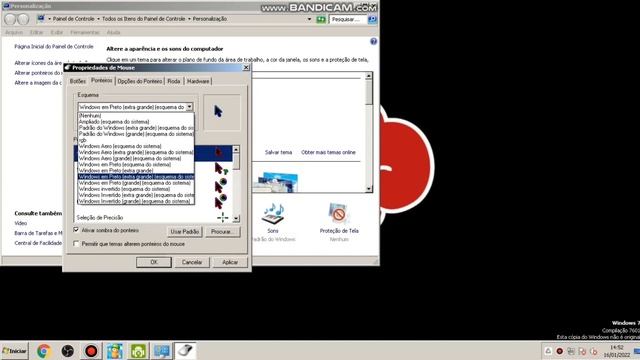Choose Windows invertido (esquema do sistema)
Viewport: 640px width, 360px height.
pos(136,189)
